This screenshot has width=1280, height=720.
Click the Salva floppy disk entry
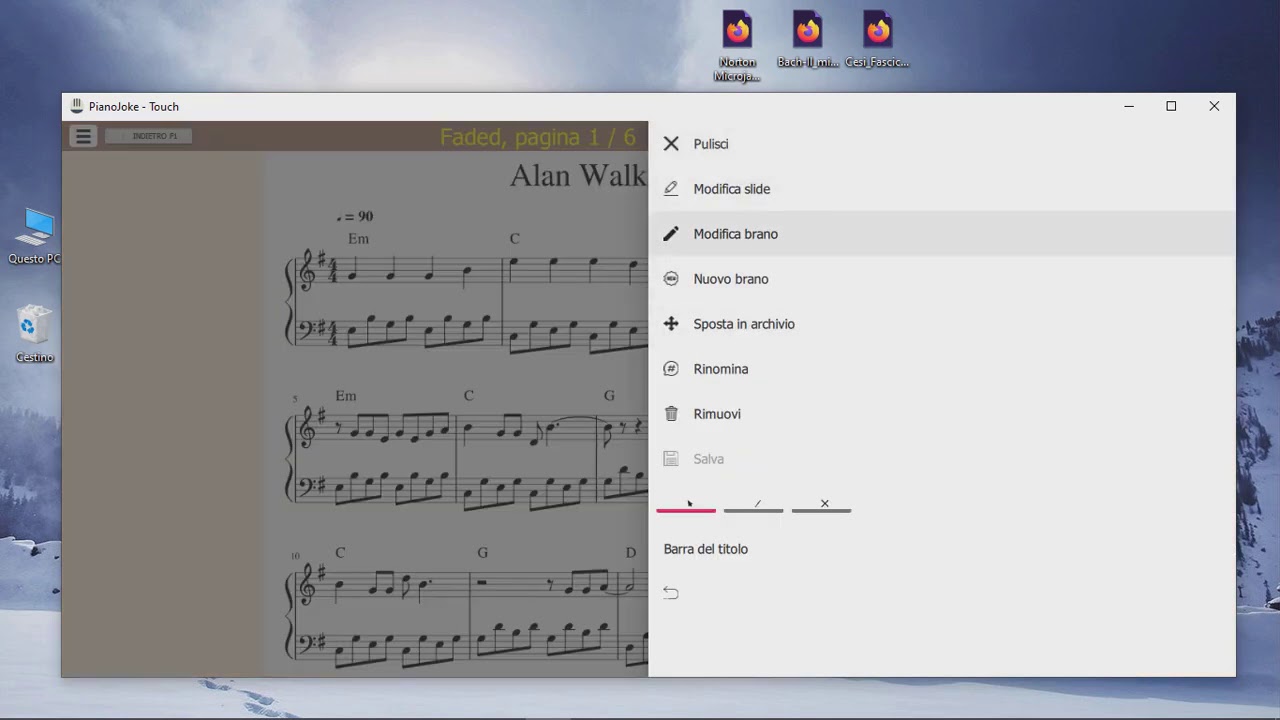pos(942,459)
